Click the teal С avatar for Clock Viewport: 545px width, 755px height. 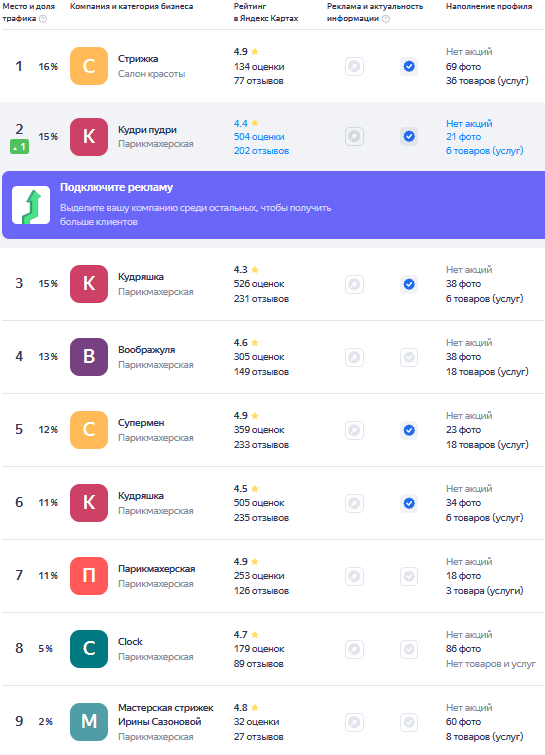pos(89,649)
